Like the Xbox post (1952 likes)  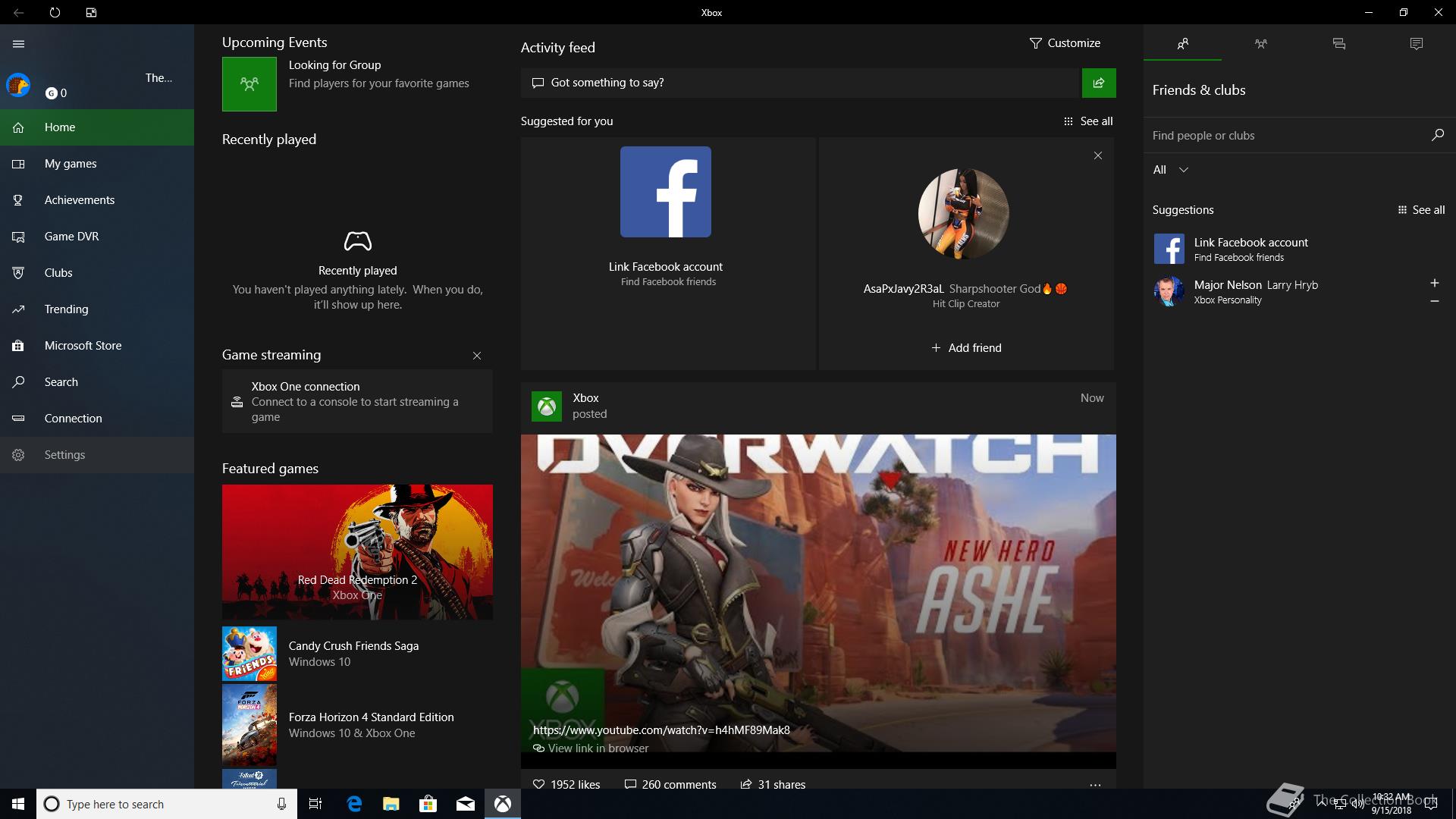[x=566, y=785]
